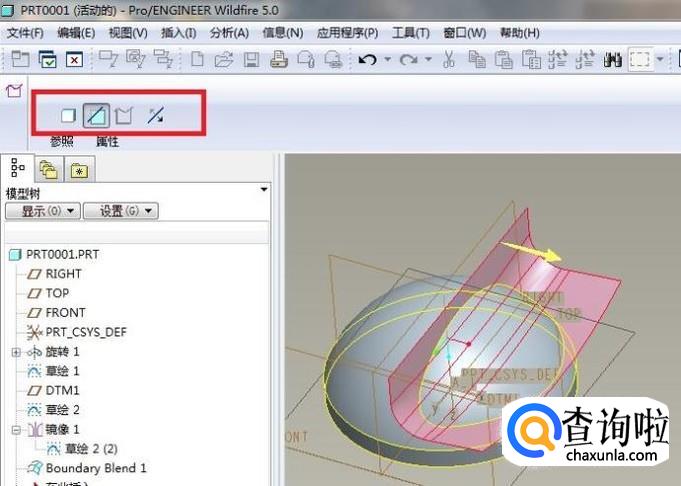Image resolution: width=681 pixels, height=486 pixels.
Task: Open the undo history dropdown arrow
Action: (x=387, y=59)
